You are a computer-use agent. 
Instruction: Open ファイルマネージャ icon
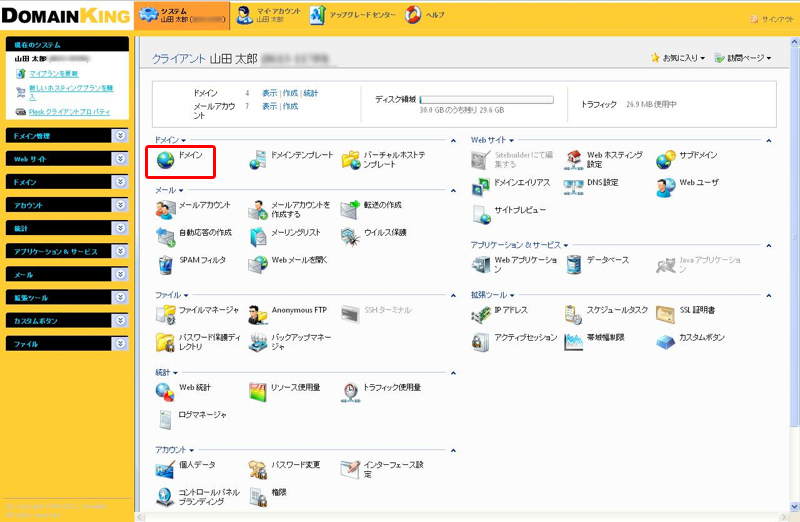coord(165,315)
